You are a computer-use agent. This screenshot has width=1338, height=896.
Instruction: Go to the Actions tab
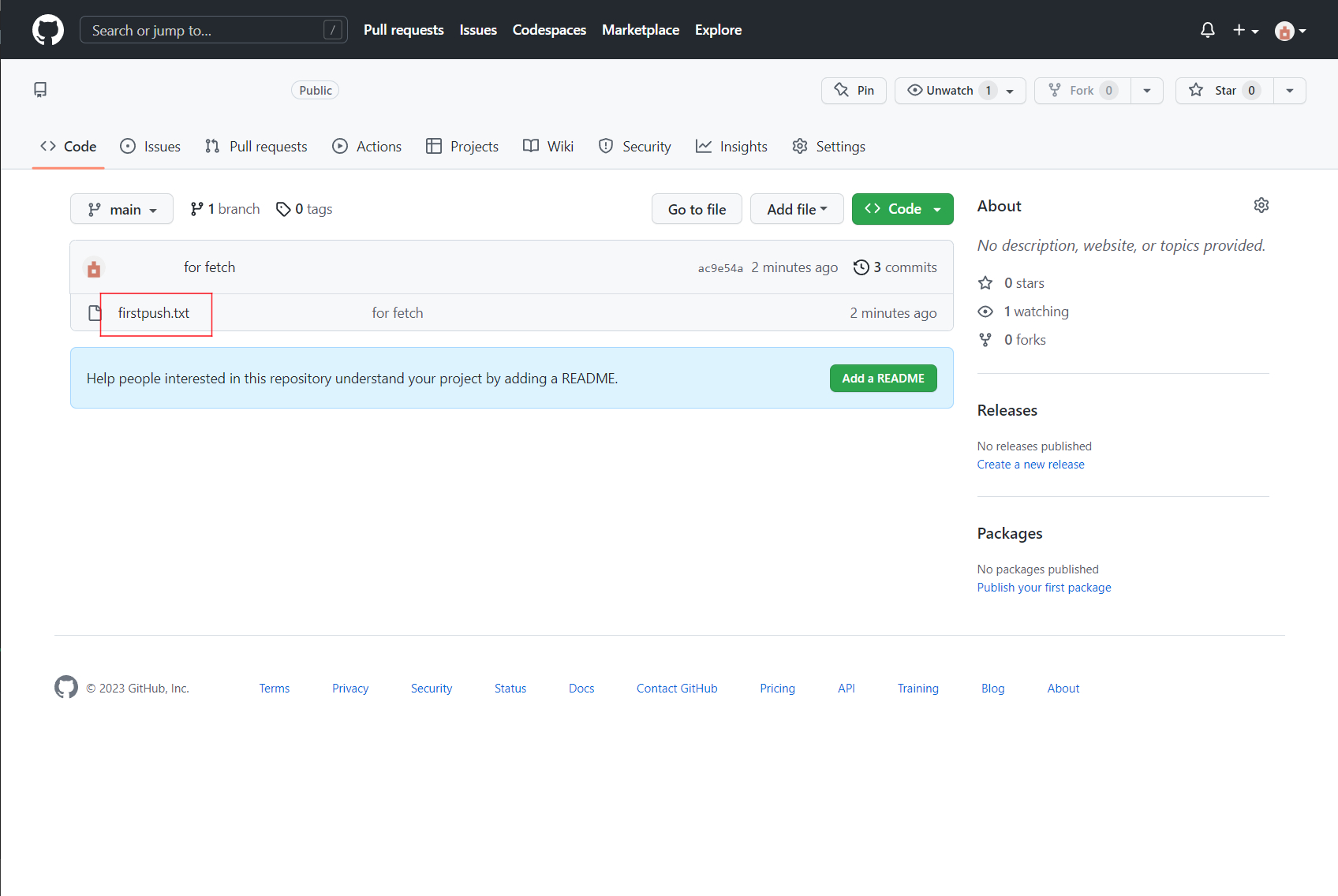(367, 147)
